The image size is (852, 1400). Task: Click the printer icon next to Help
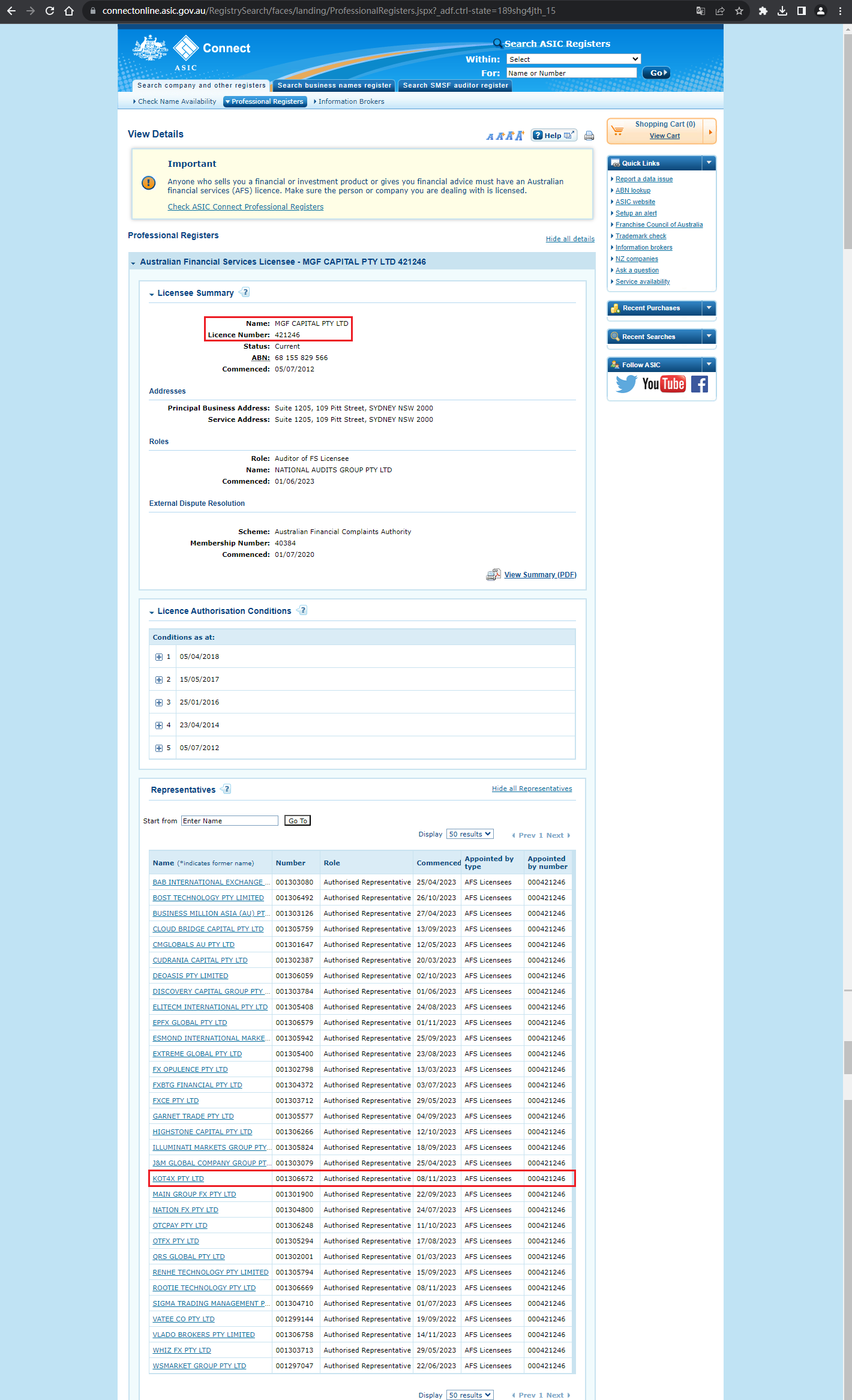(x=589, y=136)
